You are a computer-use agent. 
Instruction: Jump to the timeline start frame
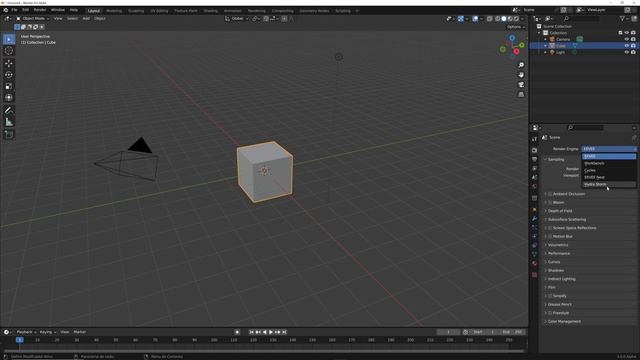click(251, 332)
